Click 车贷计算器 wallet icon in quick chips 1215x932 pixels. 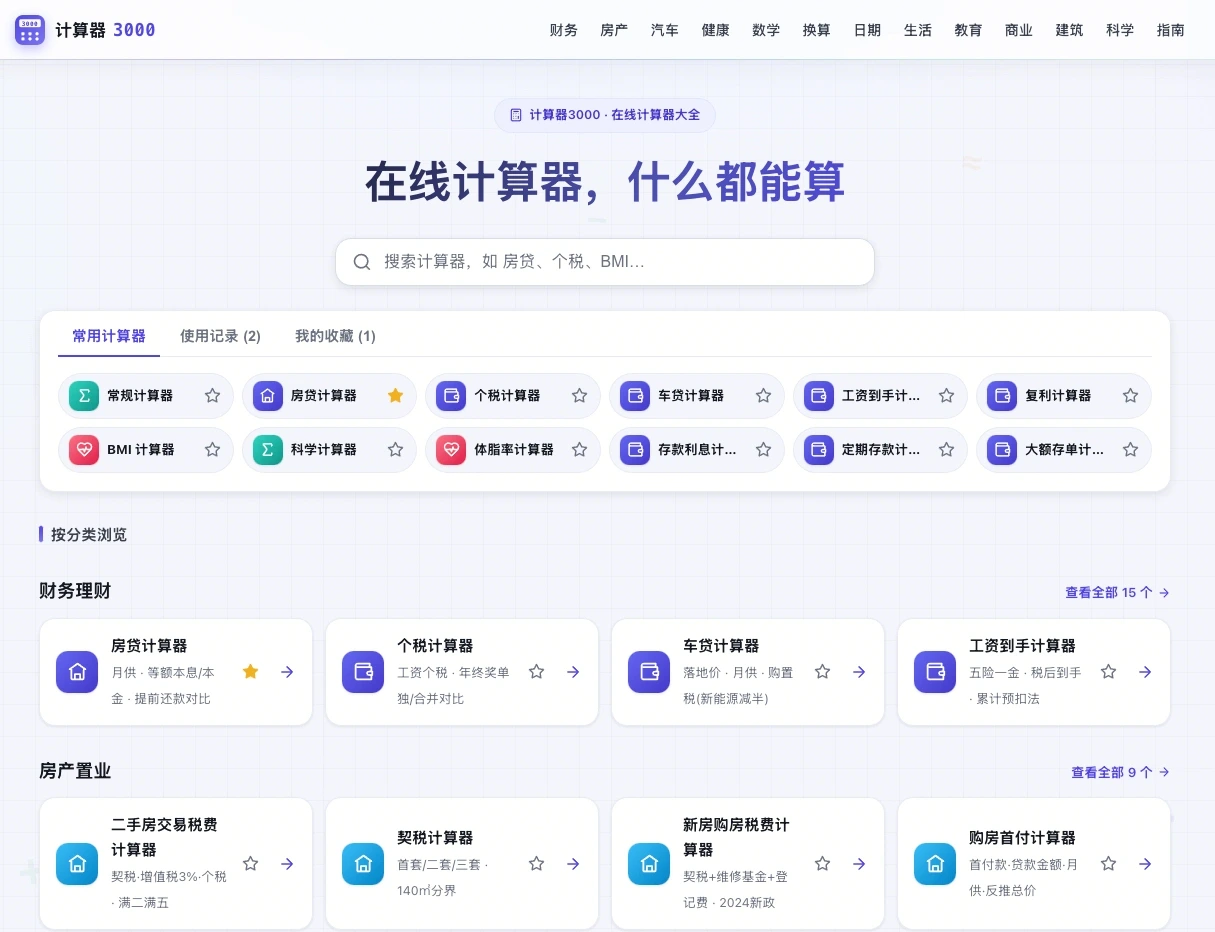[635, 396]
